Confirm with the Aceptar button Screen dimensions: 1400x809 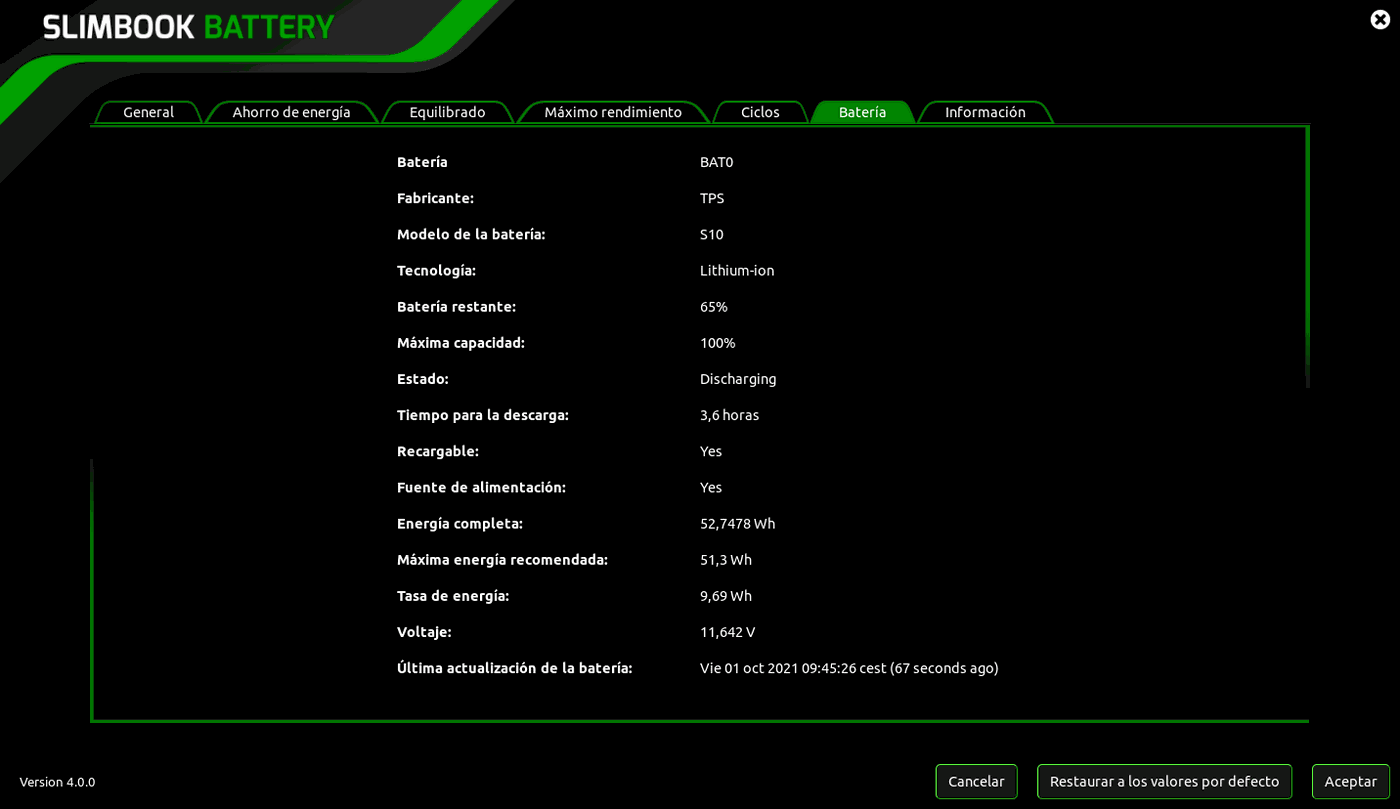[1350, 781]
